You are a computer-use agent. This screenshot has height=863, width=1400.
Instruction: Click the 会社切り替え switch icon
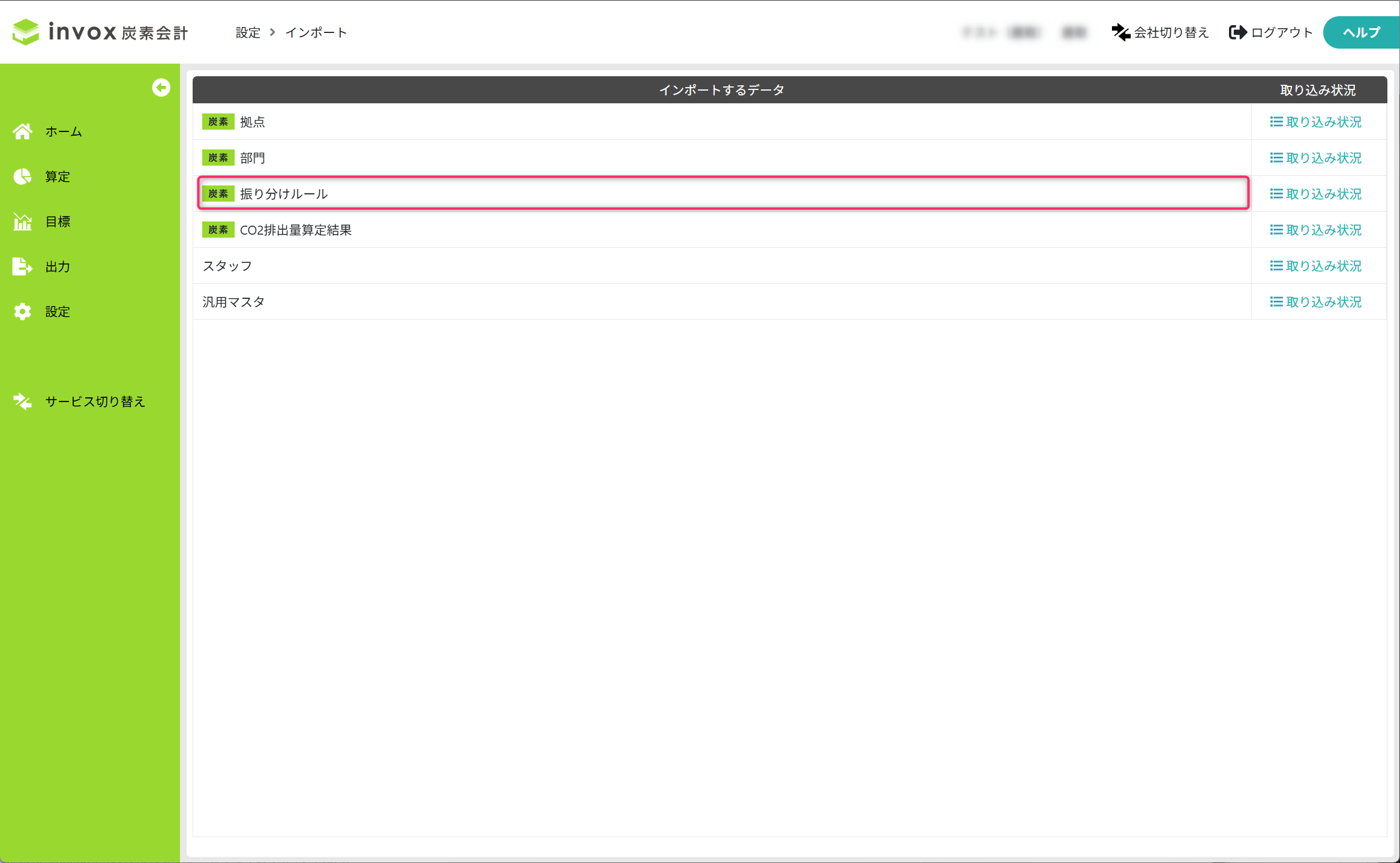pos(1120,32)
